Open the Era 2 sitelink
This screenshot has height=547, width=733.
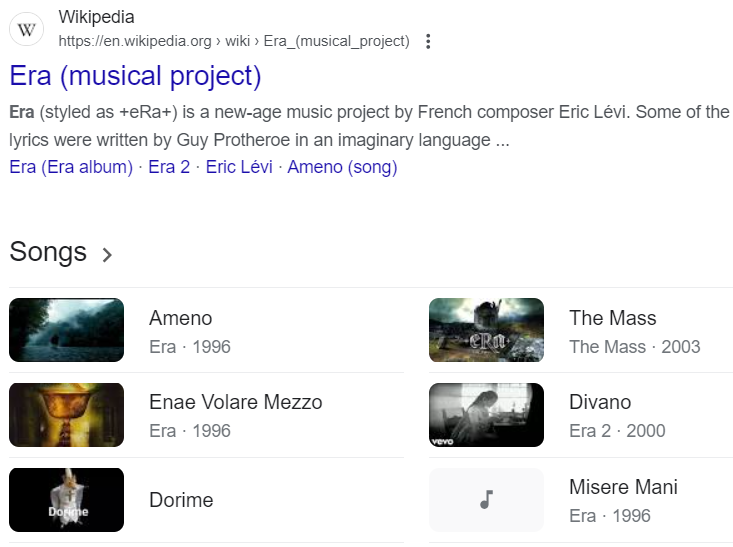tap(169, 167)
